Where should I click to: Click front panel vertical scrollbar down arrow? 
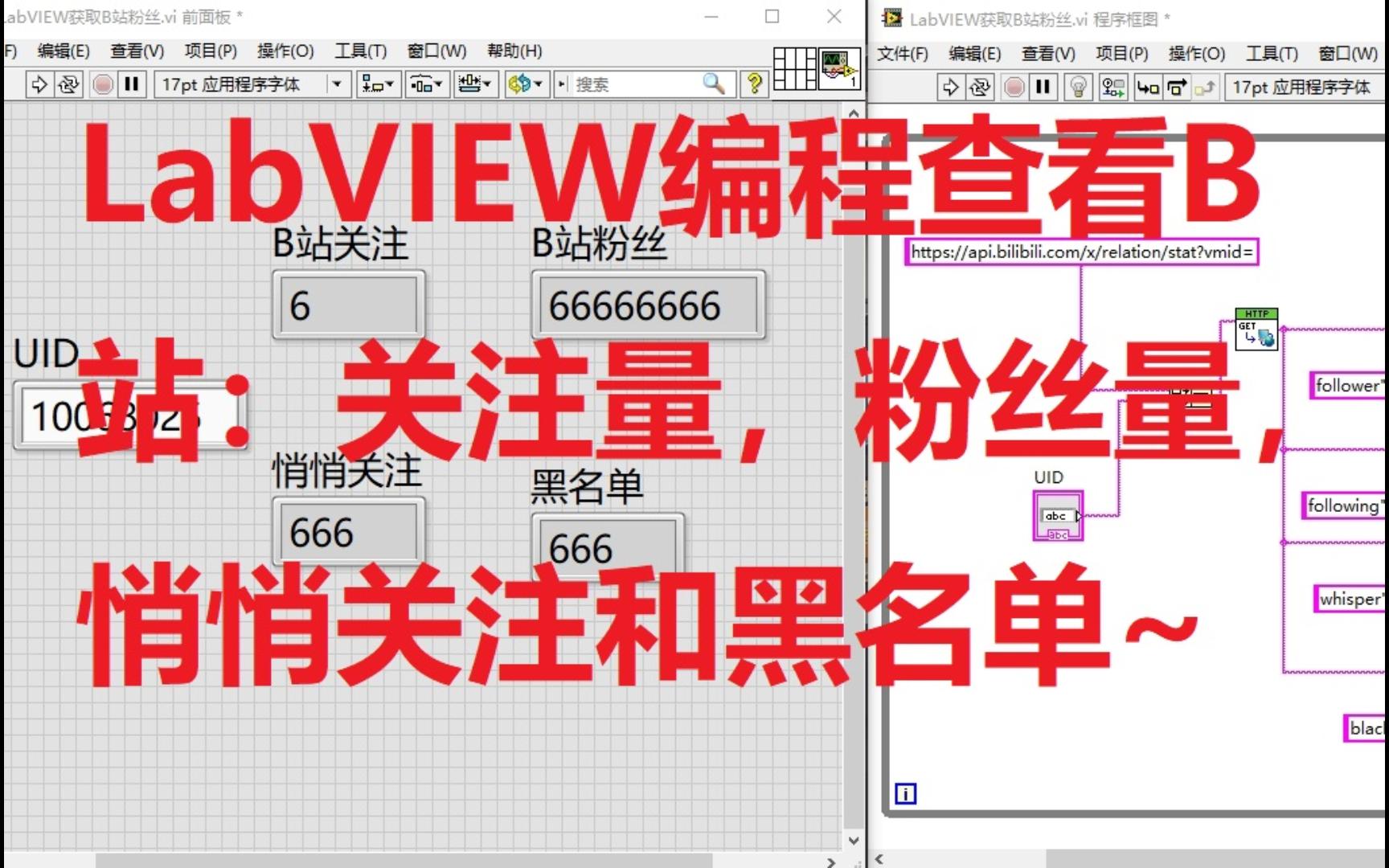click(854, 840)
